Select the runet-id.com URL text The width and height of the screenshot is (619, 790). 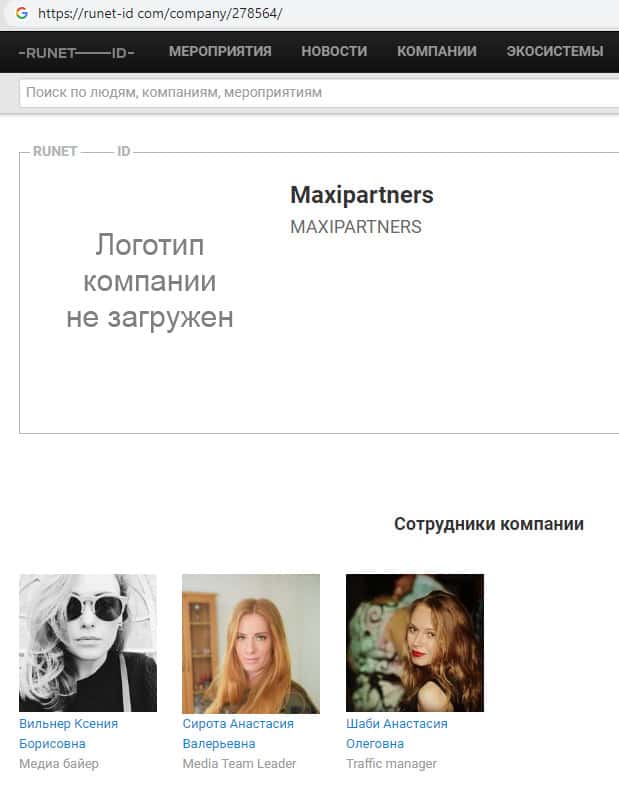pyautogui.click(x=160, y=14)
